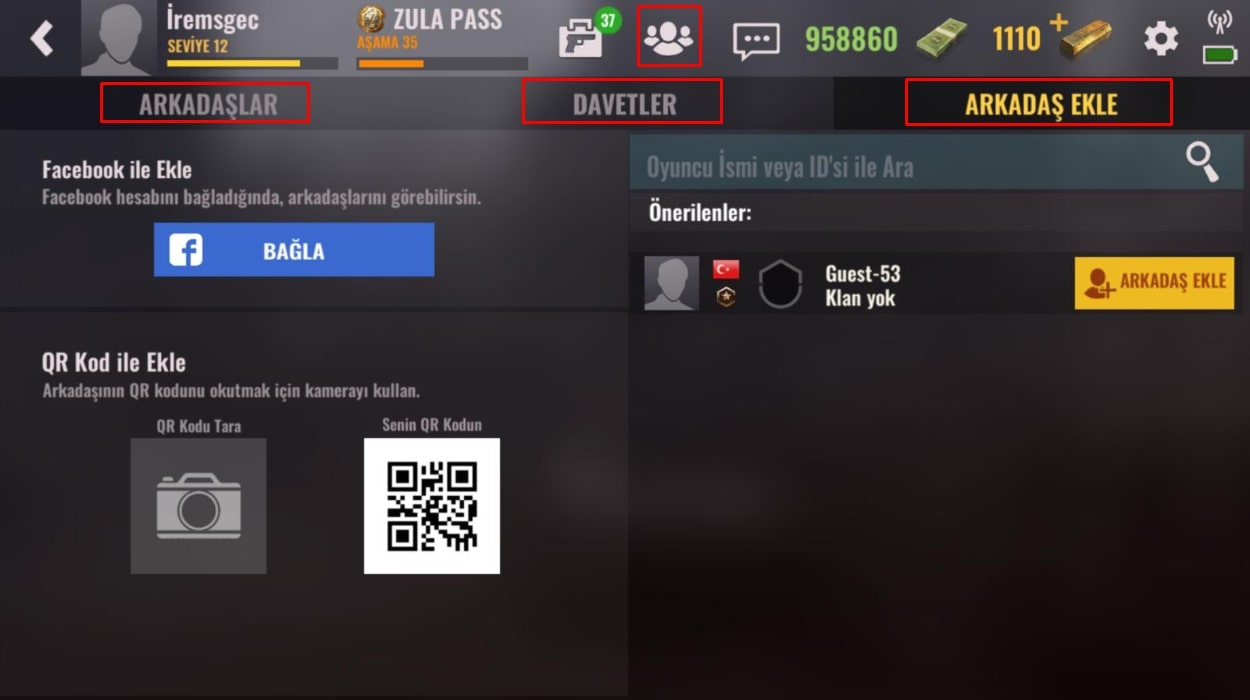Open the friends group icon

[x=669, y=38]
